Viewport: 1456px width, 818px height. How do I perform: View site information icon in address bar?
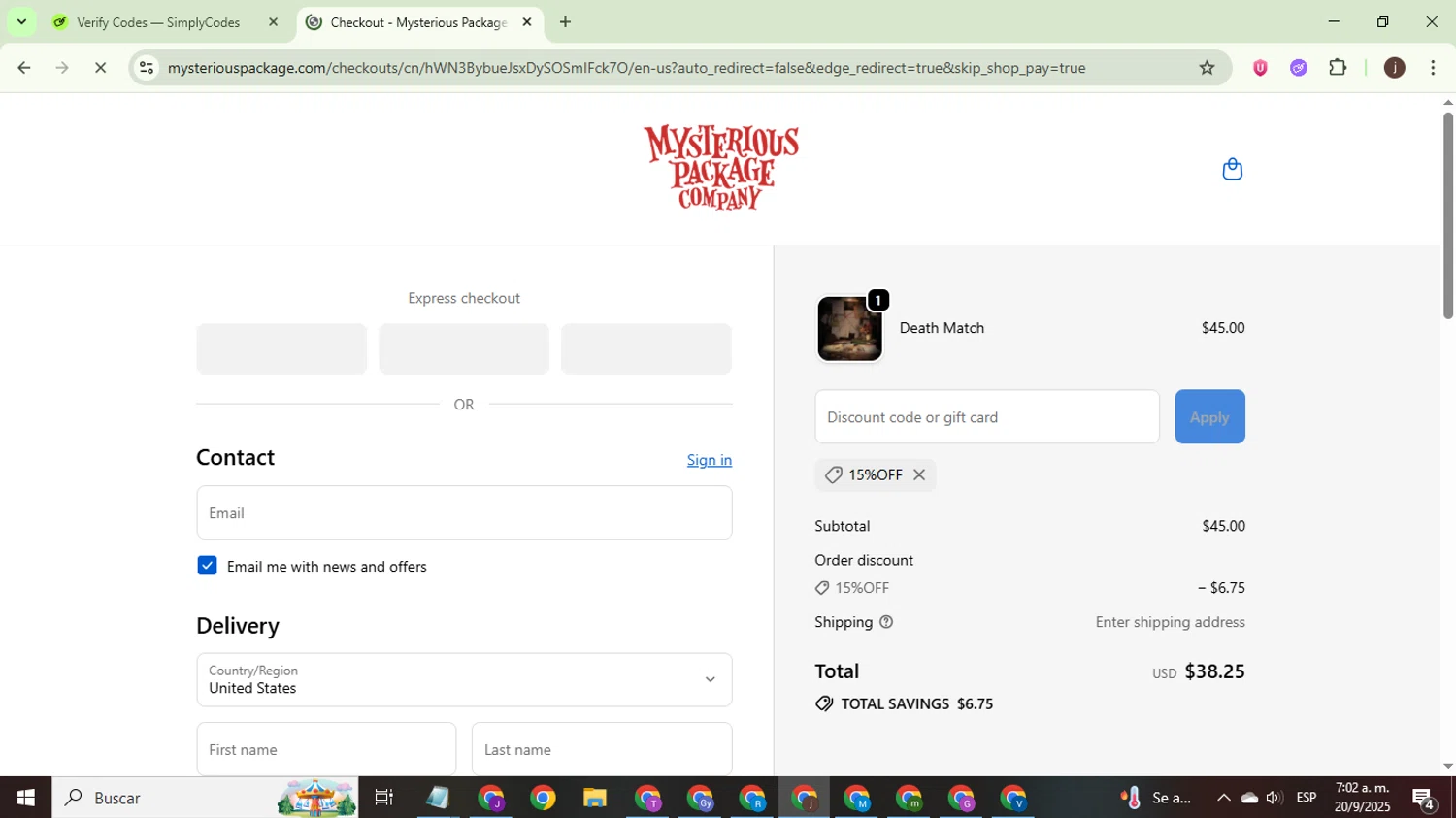click(x=147, y=67)
